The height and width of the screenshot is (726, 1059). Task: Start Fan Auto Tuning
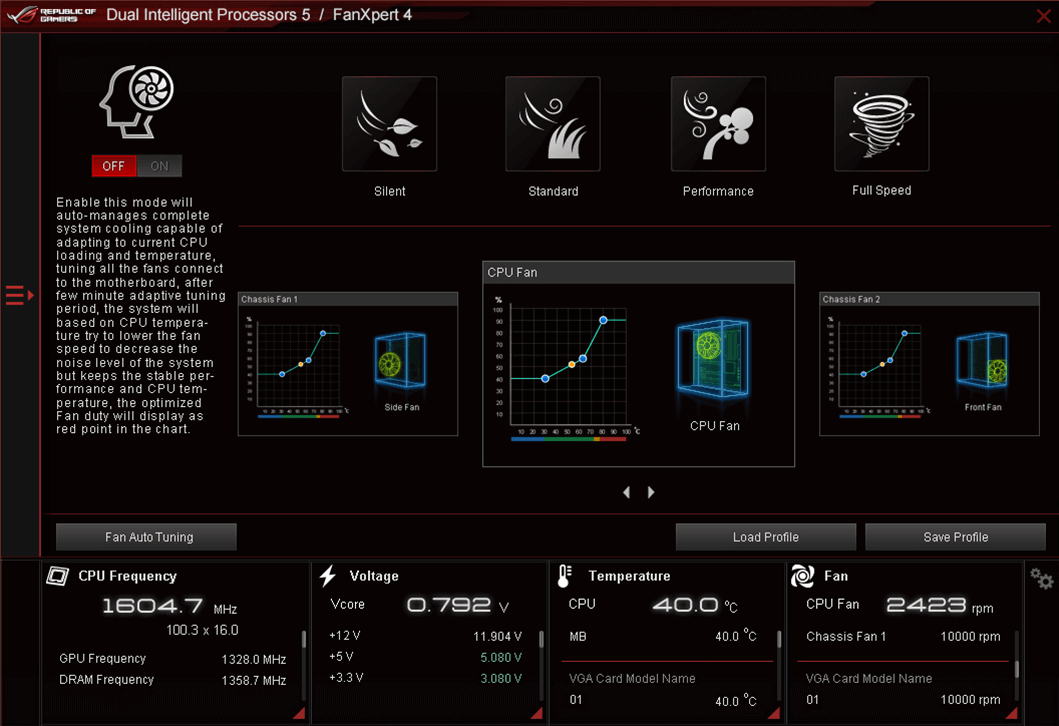147,537
